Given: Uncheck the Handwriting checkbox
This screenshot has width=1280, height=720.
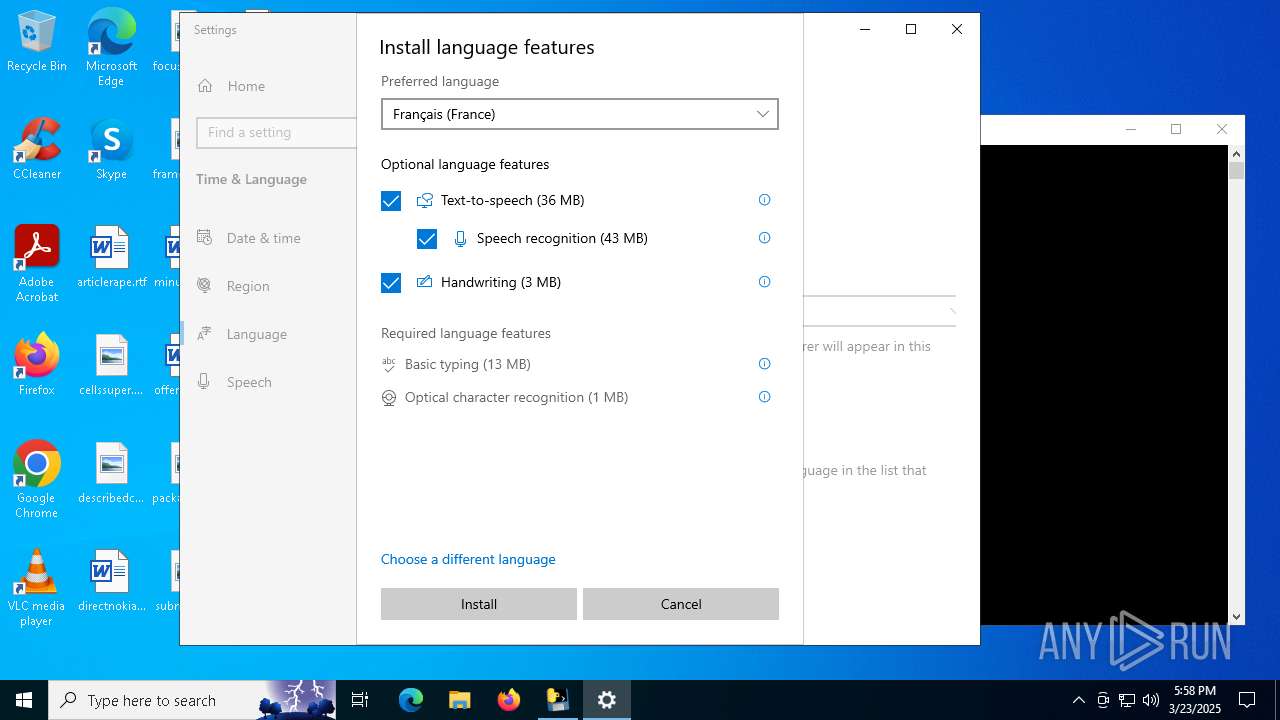Looking at the screenshot, I should tap(391, 283).
